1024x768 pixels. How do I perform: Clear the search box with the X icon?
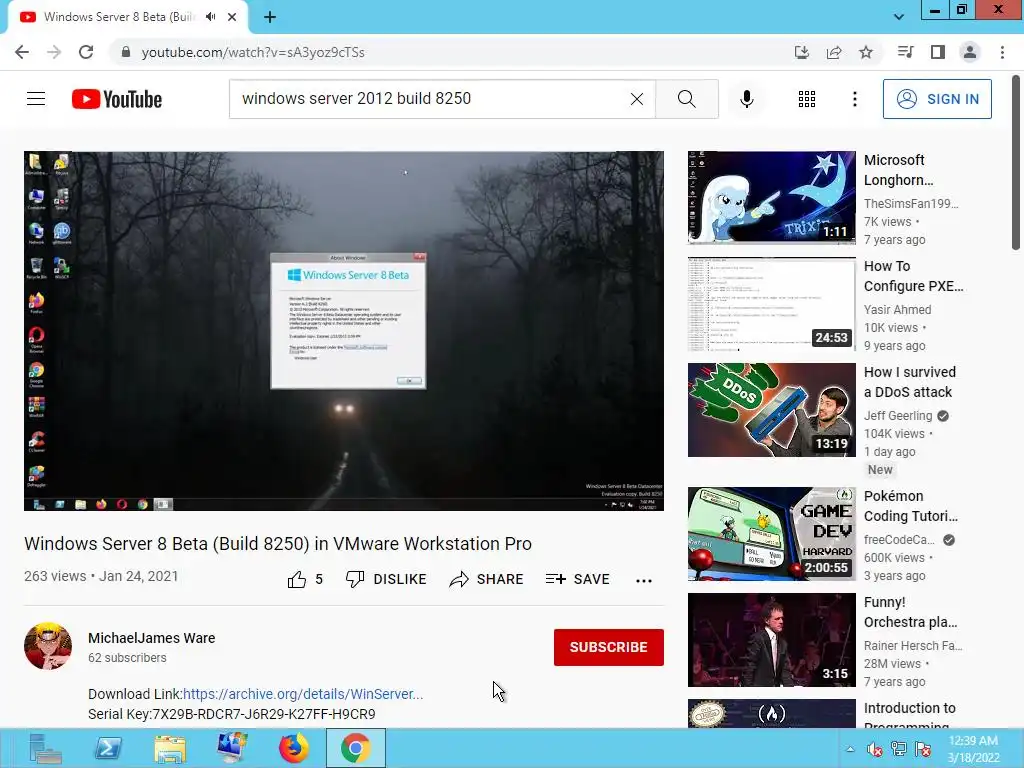click(637, 99)
